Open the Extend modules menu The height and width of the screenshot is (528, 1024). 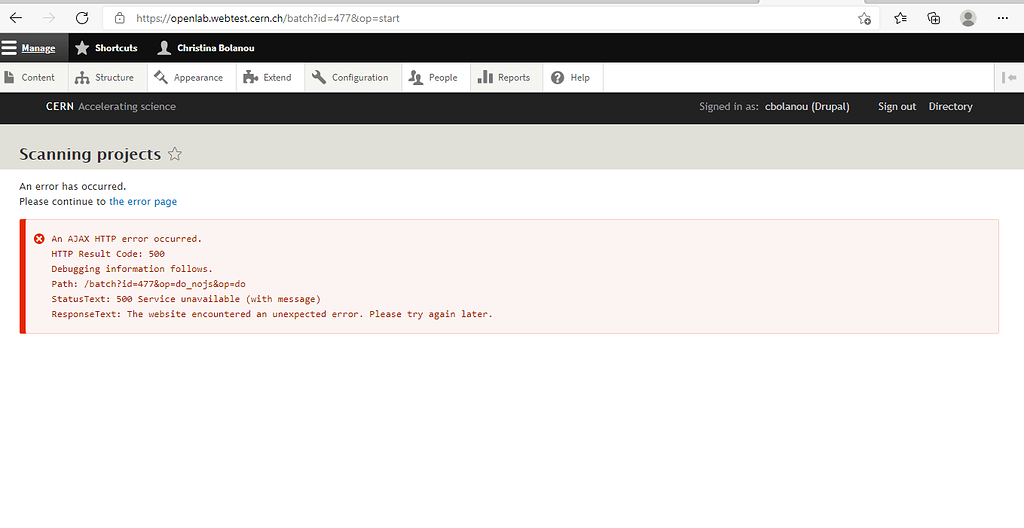click(268, 78)
